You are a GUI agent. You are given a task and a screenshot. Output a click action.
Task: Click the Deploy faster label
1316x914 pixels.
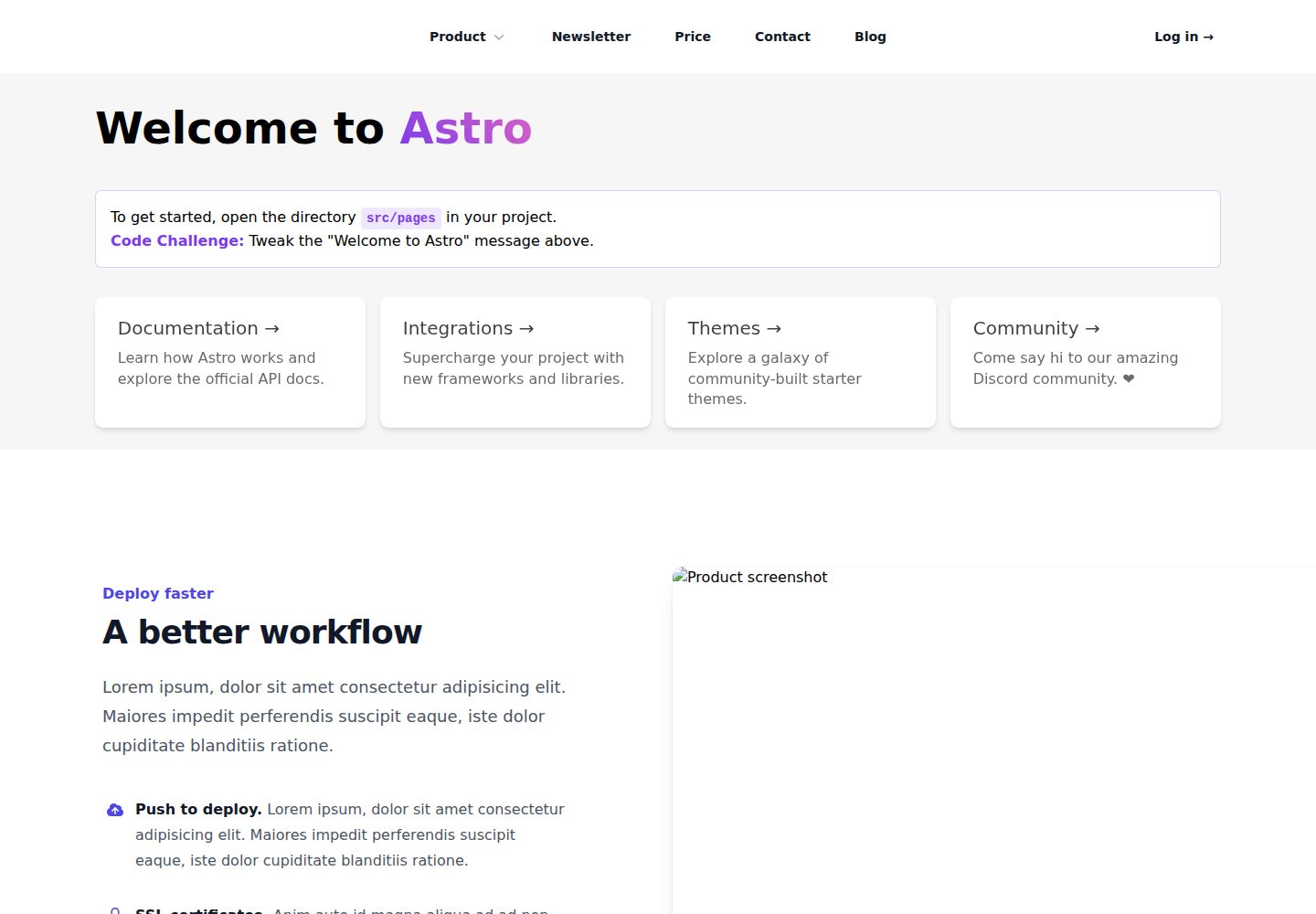click(x=158, y=593)
